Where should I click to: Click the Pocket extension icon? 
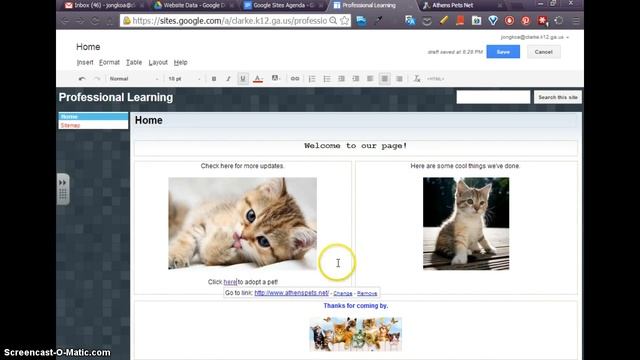click(427, 21)
